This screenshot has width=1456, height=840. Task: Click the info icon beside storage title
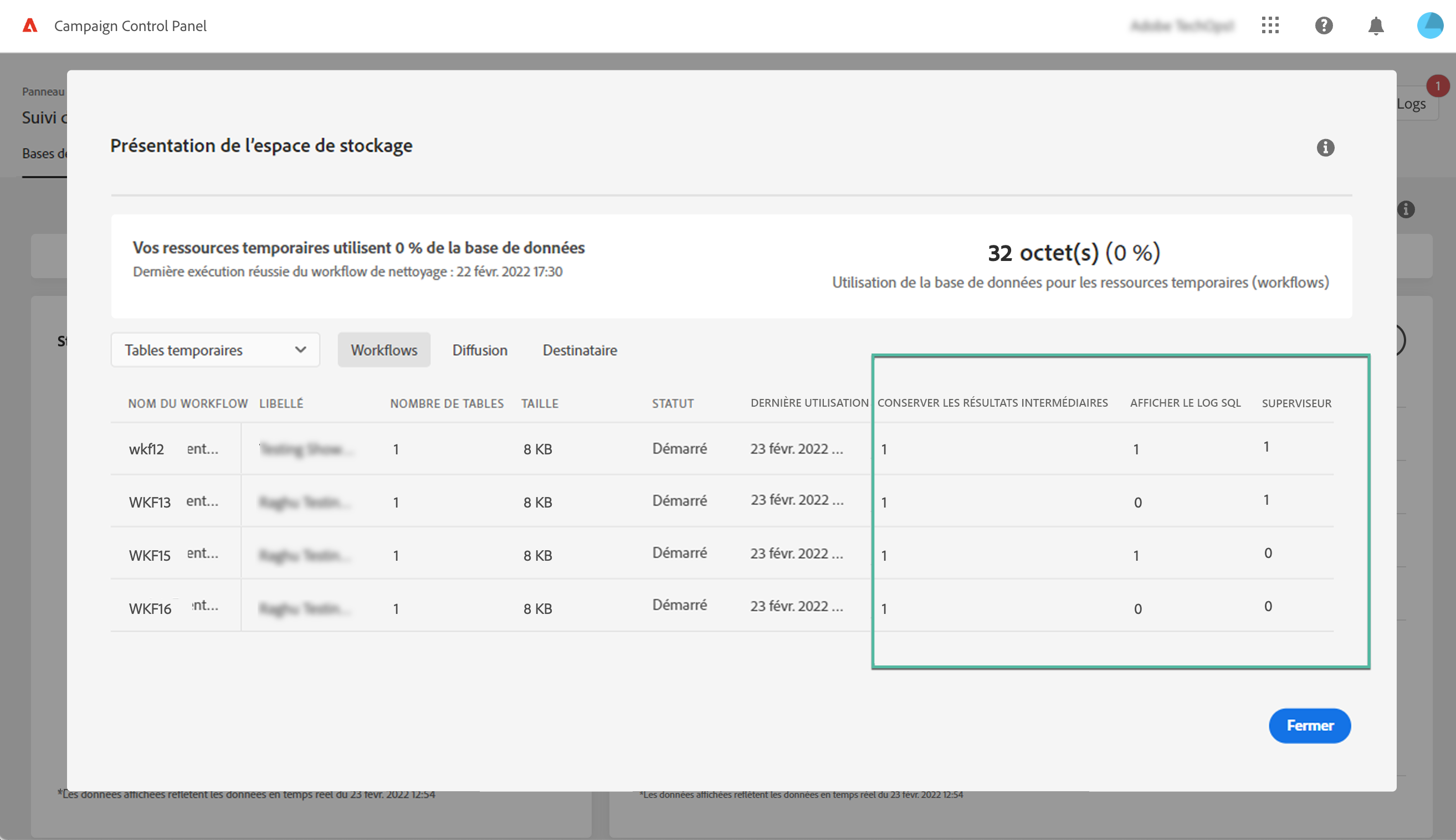[x=1325, y=148]
